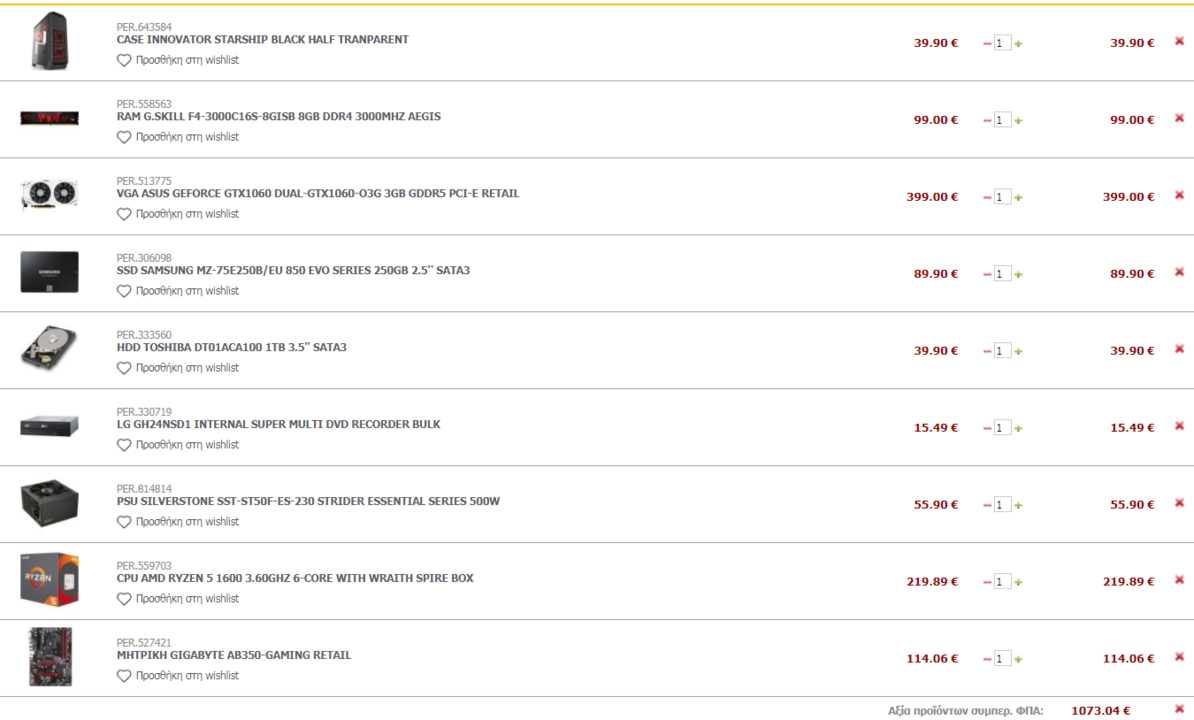Click the 1073.04 € total value

[1100, 710]
